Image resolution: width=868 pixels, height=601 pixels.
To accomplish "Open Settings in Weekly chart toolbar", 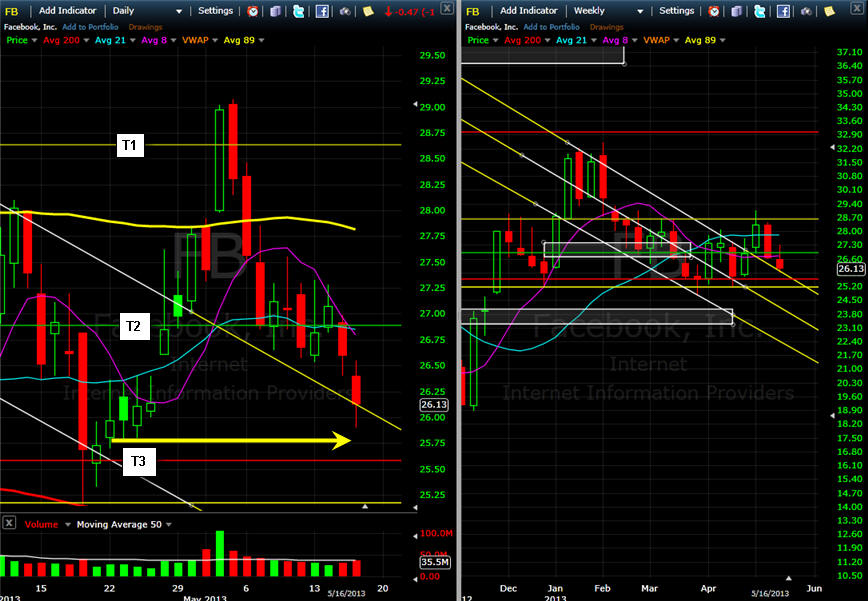I will coord(676,11).
